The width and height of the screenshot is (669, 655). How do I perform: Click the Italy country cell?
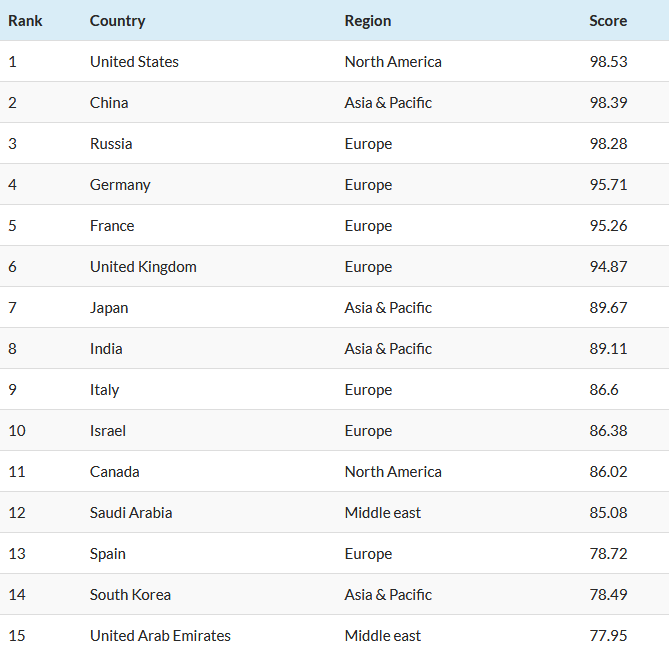click(104, 390)
